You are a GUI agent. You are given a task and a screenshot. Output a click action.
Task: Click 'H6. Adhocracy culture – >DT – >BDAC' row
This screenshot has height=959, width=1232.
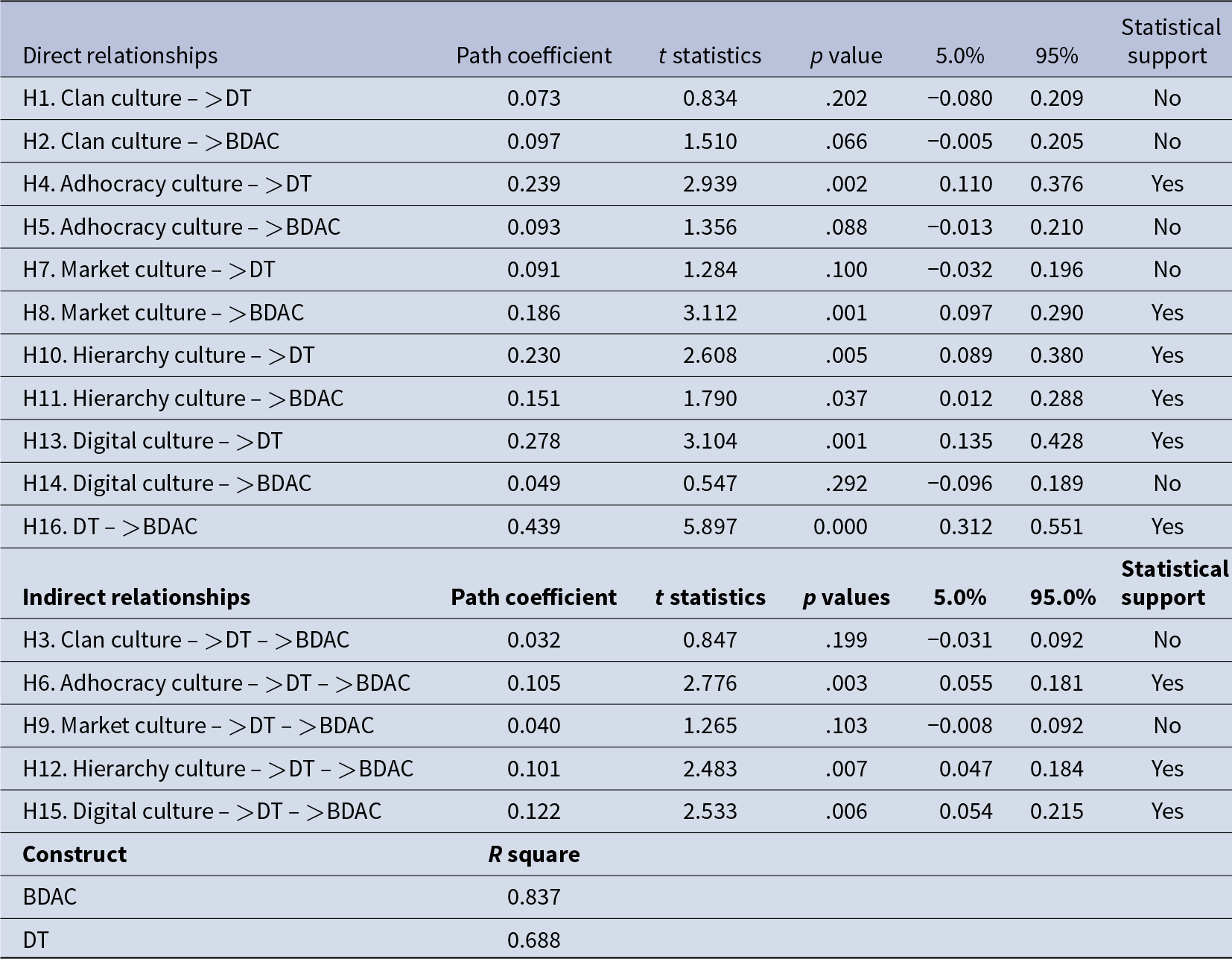coord(616,683)
